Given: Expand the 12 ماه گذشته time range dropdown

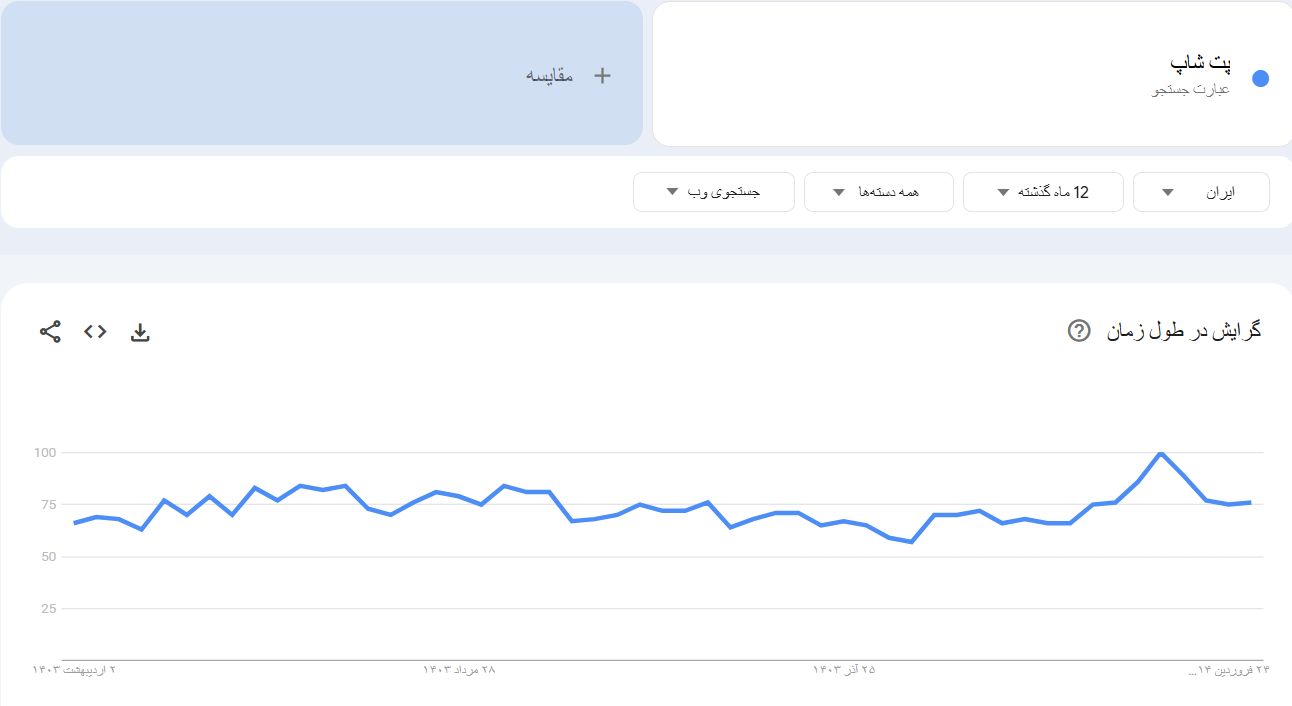Looking at the screenshot, I should pos(1043,192).
